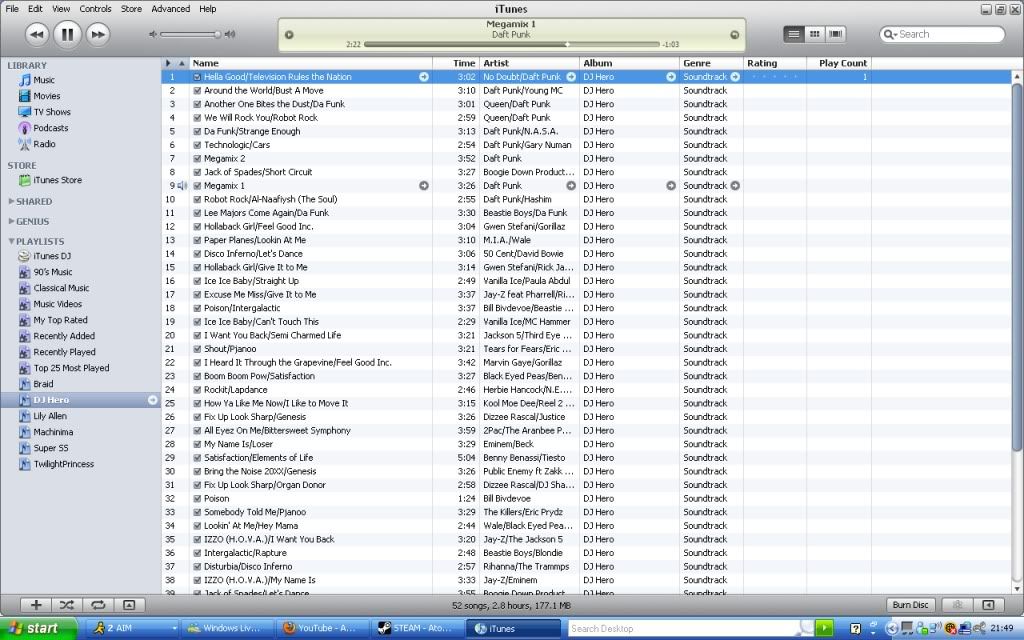Open the File menu
1024x640 pixels.
click(12, 8)
